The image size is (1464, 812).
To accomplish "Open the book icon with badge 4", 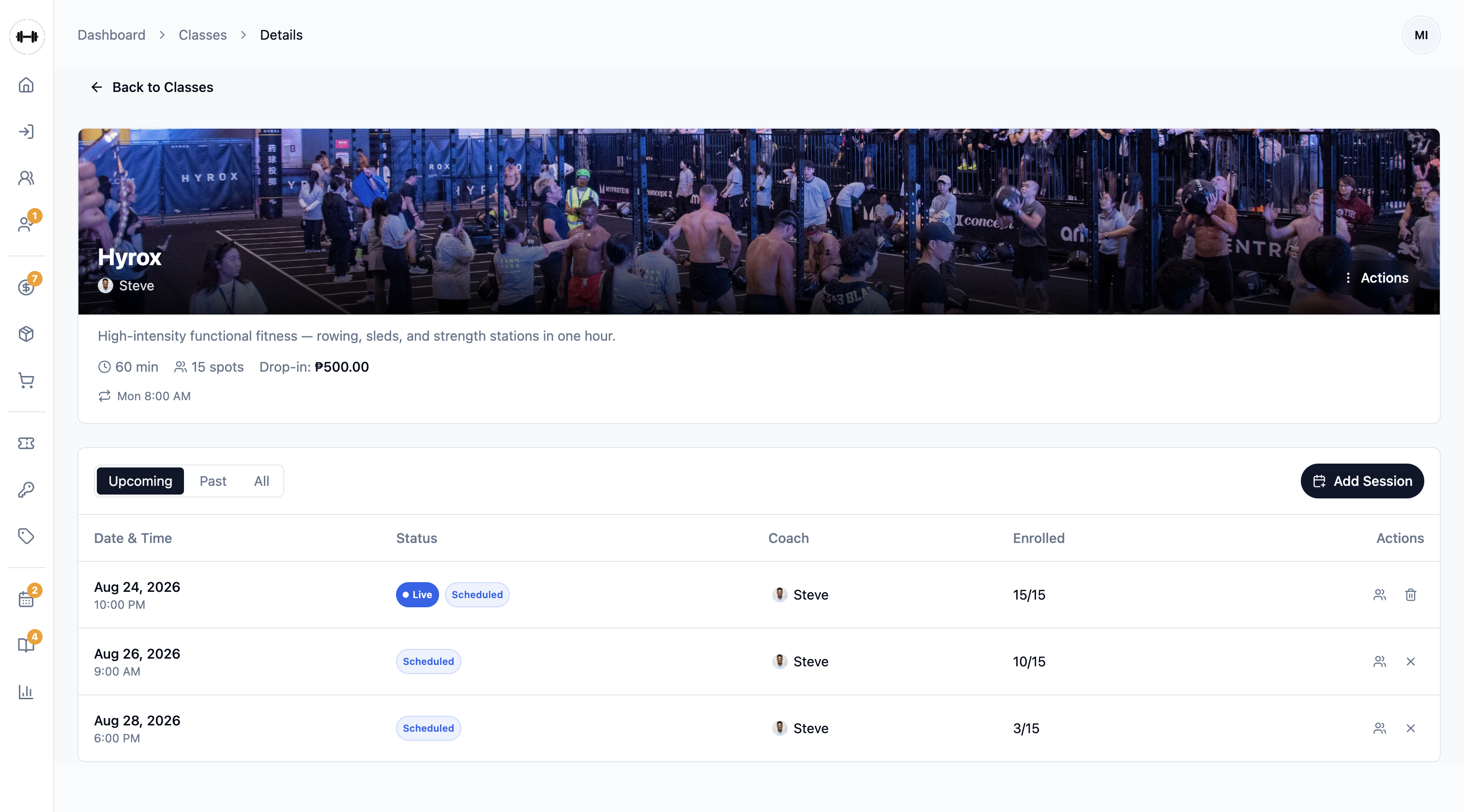I will point(26,645).
